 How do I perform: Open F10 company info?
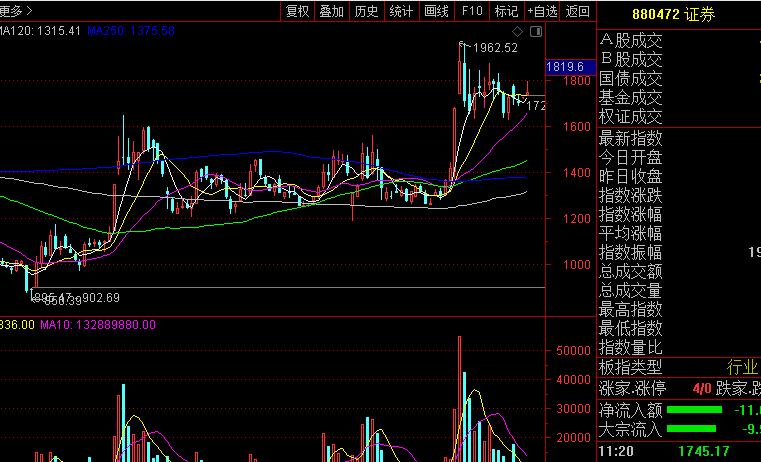click(472, 11)
